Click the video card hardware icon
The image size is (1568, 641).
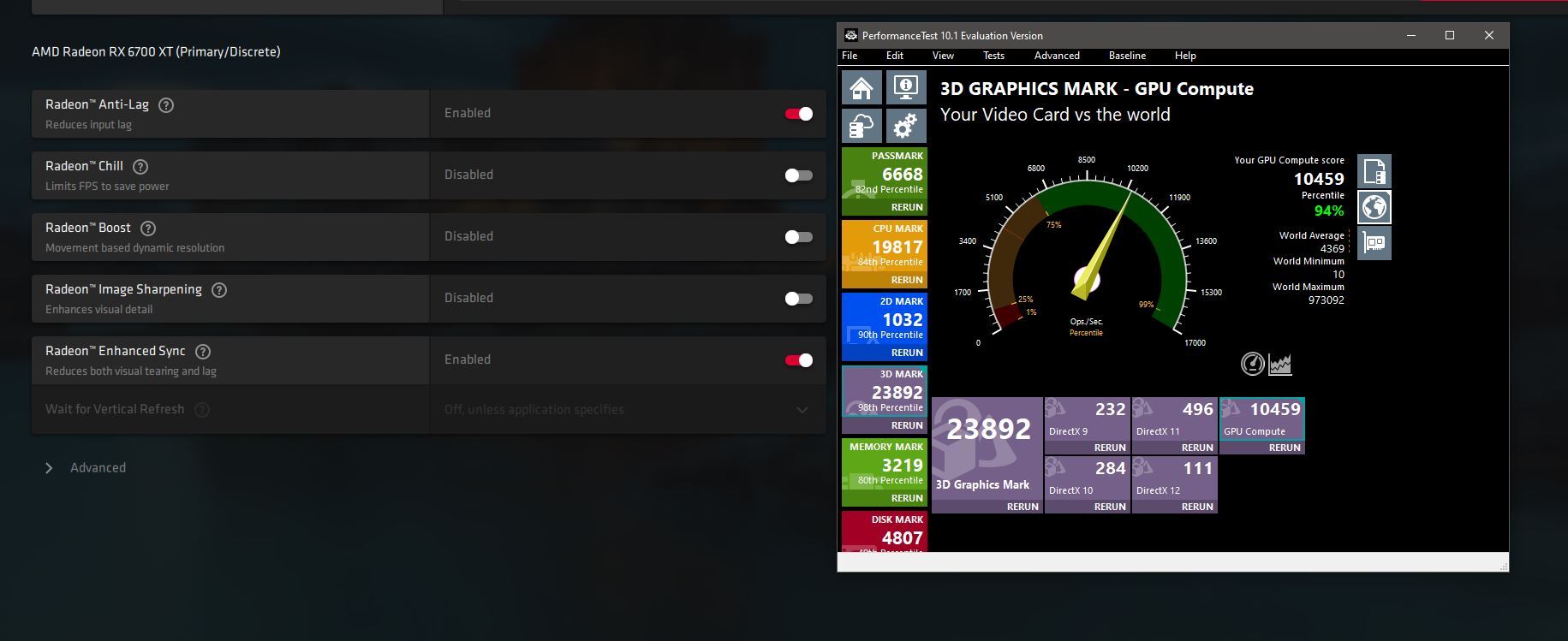click(1374, 243)
